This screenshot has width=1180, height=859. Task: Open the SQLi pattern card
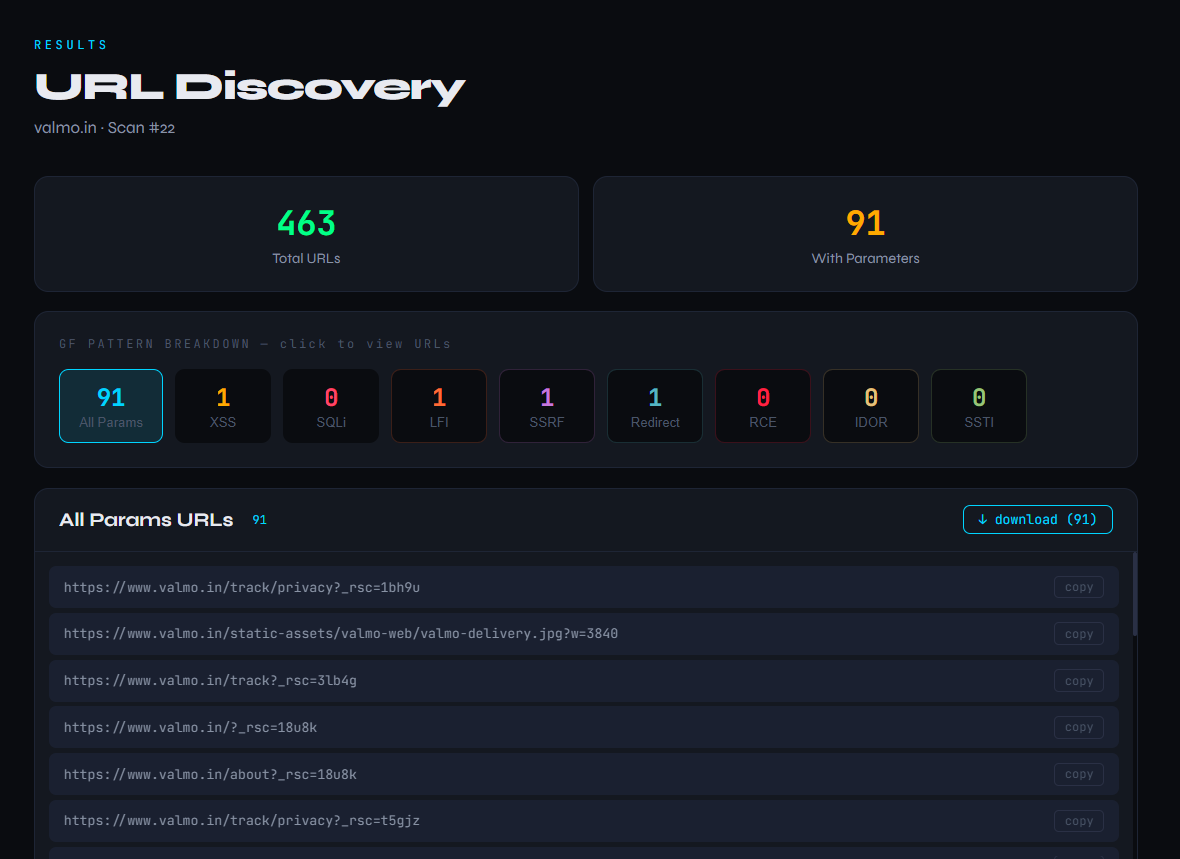331,406
